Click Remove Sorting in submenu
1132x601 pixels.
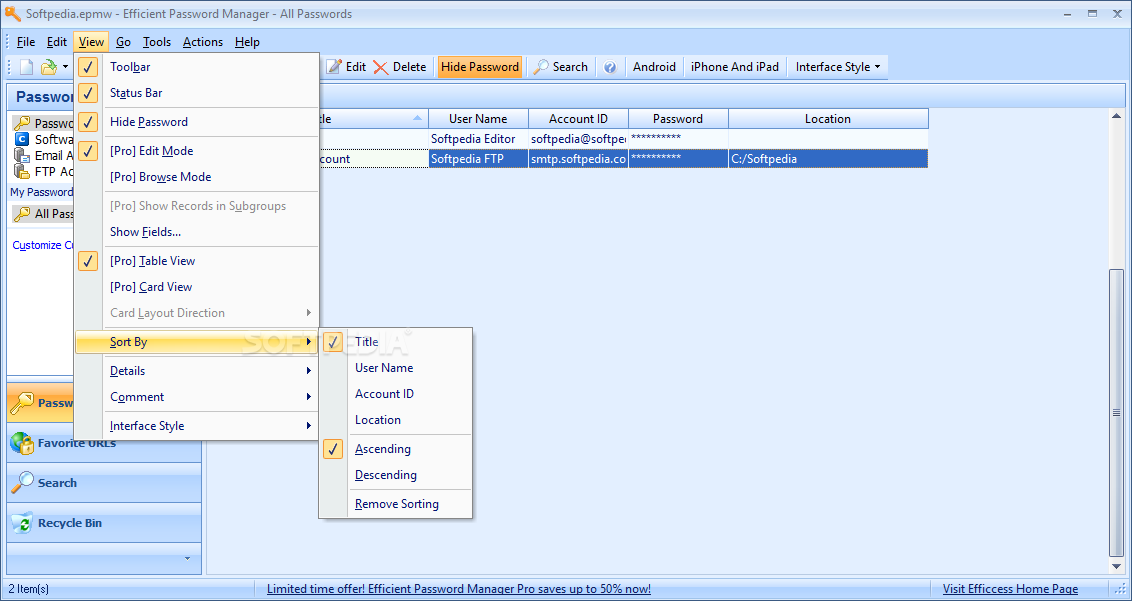click(396, 503)
